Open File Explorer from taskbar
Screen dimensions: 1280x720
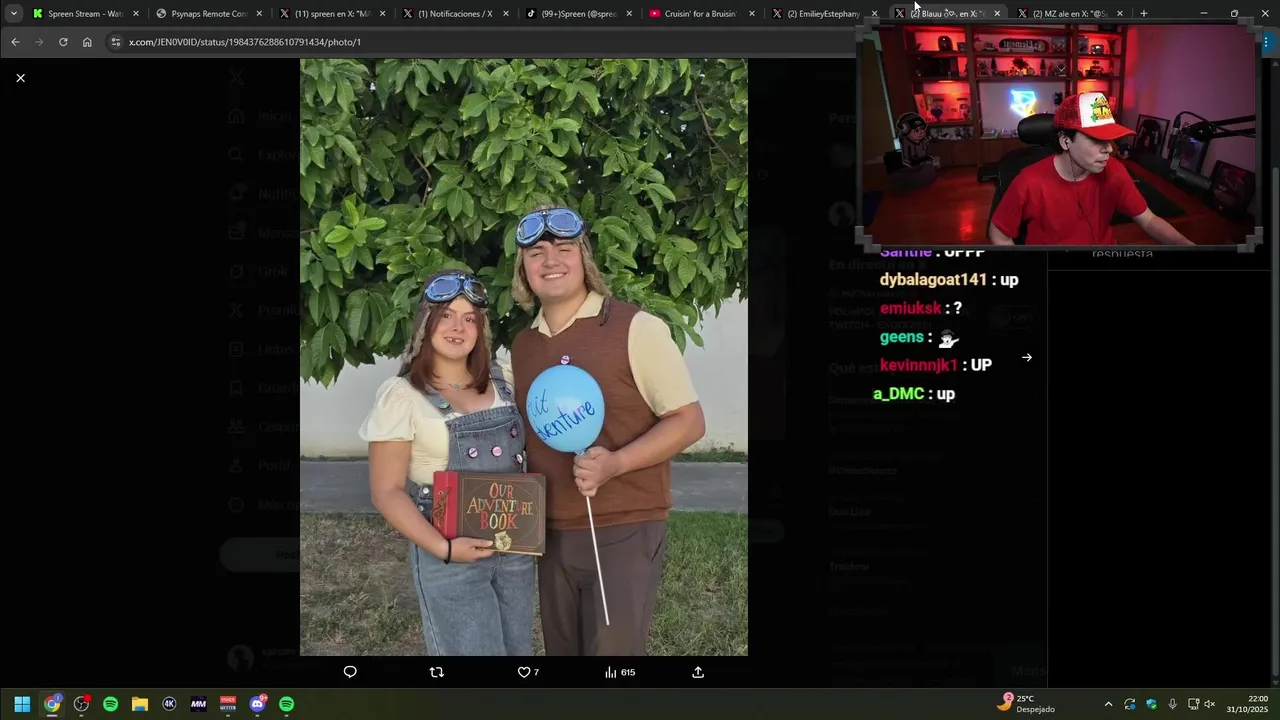[x=140, y=704]
